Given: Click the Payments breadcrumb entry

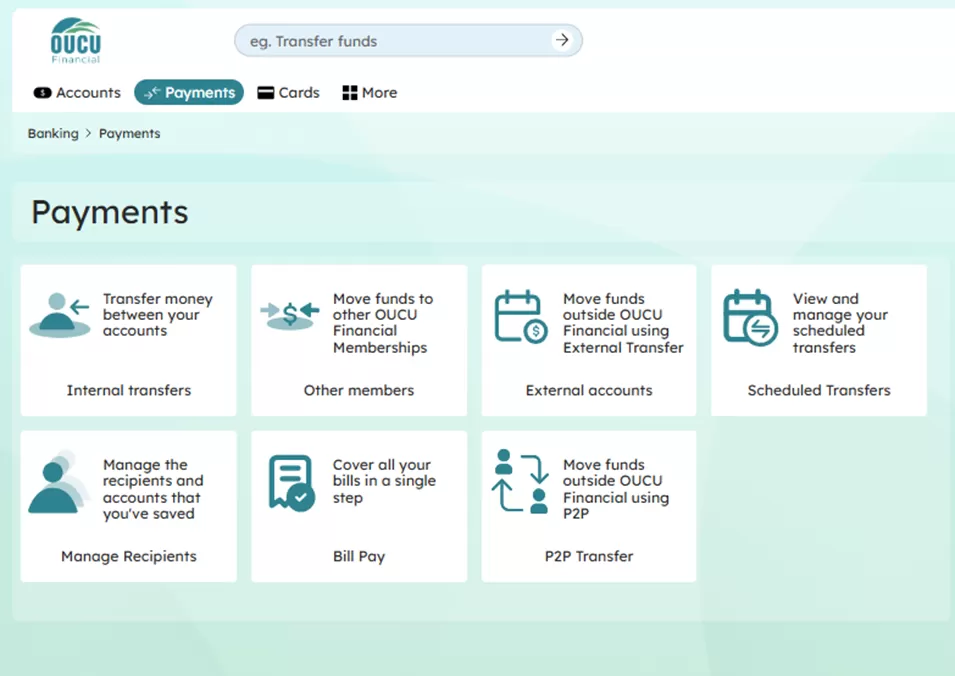Looking at the screenshot, I should click(x=129, y=133).
